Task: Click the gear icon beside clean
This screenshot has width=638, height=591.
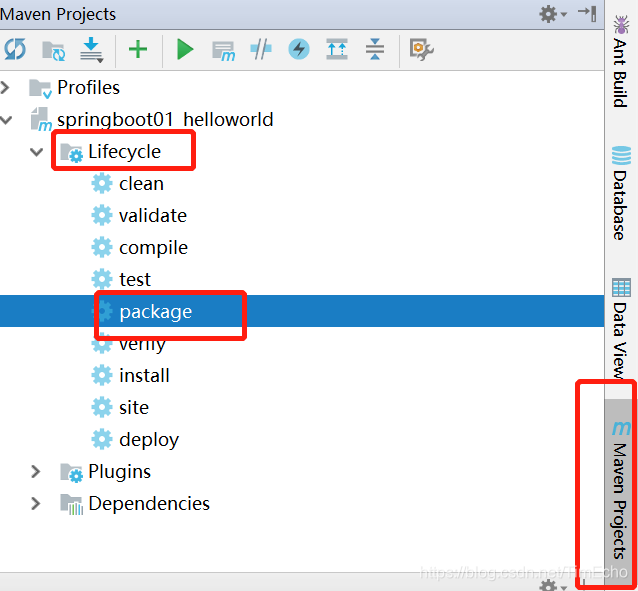Action: [x=102, y=184]
